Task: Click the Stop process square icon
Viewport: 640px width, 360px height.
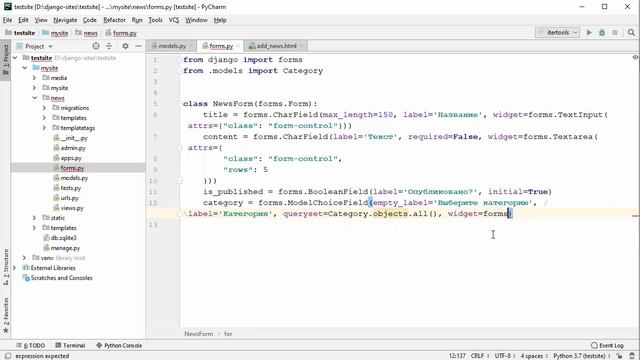Action: coord(615,33)
